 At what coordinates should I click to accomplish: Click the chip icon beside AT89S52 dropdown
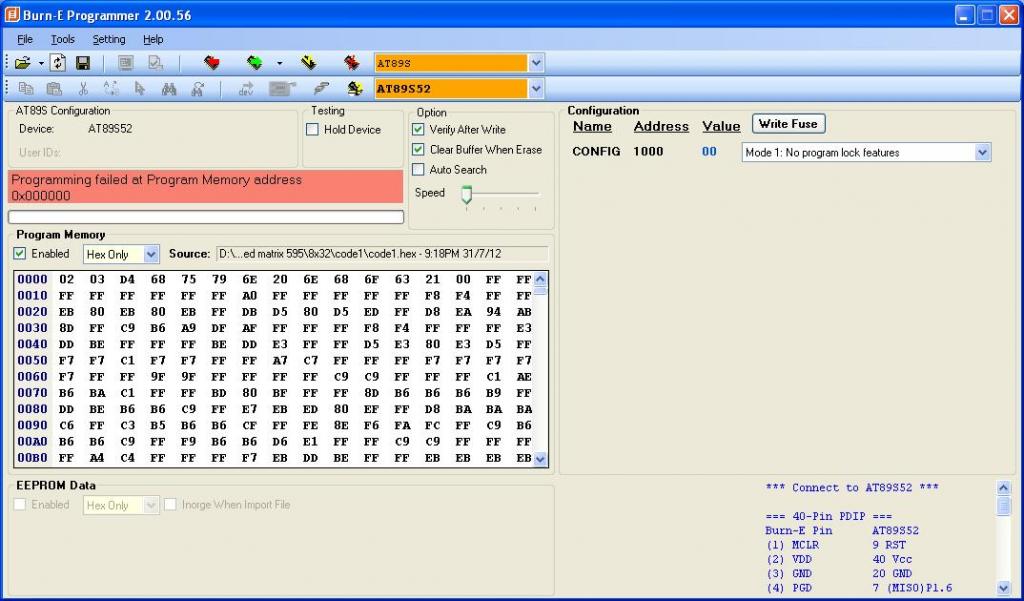pyautogui.click(x=354, y=89)
